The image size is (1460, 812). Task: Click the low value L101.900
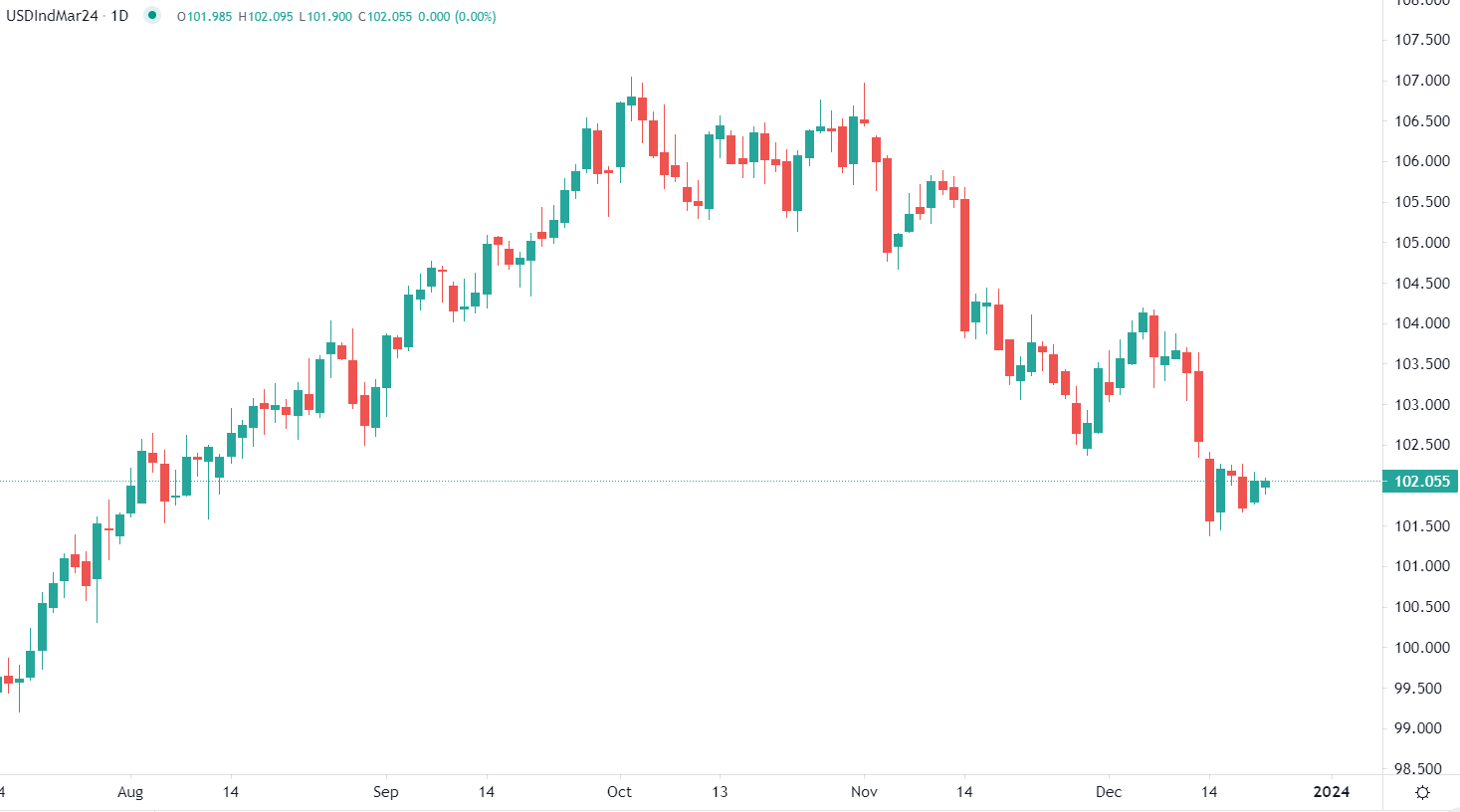coord(325,17)
